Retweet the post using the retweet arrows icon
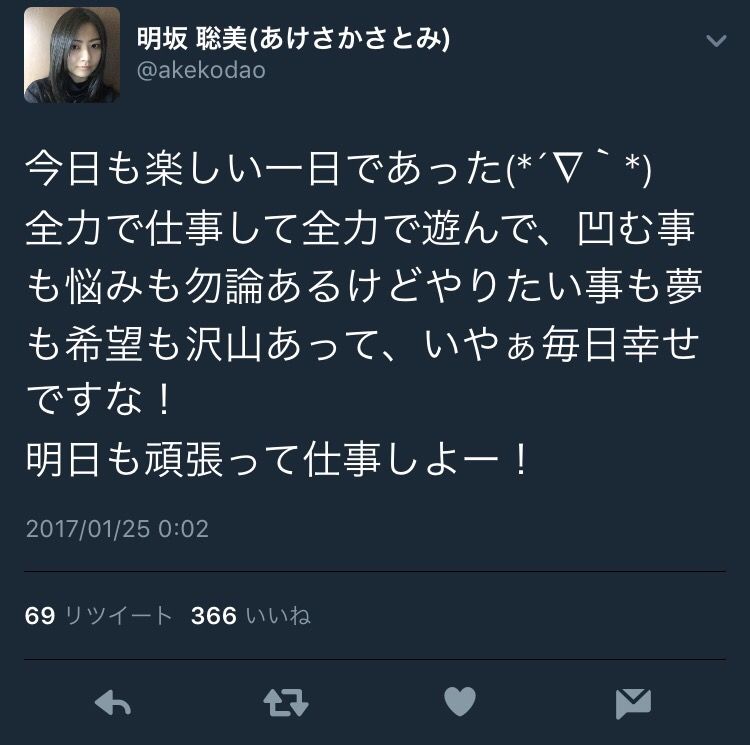The image size is (750, 745). pos(286,703)
